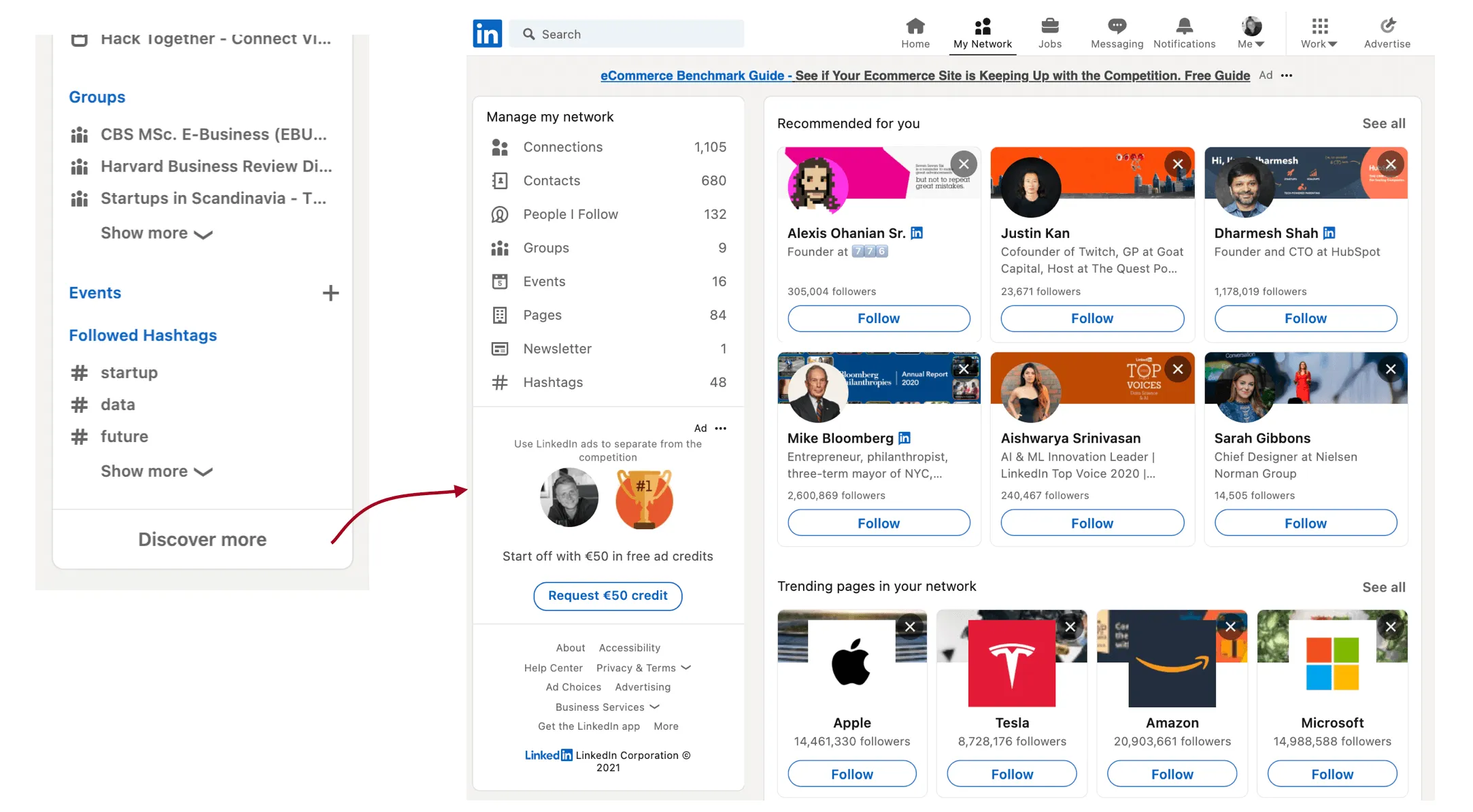1473x812 pixels.
Task: Click the Accessibility footer link
Action: coord(629,648)
